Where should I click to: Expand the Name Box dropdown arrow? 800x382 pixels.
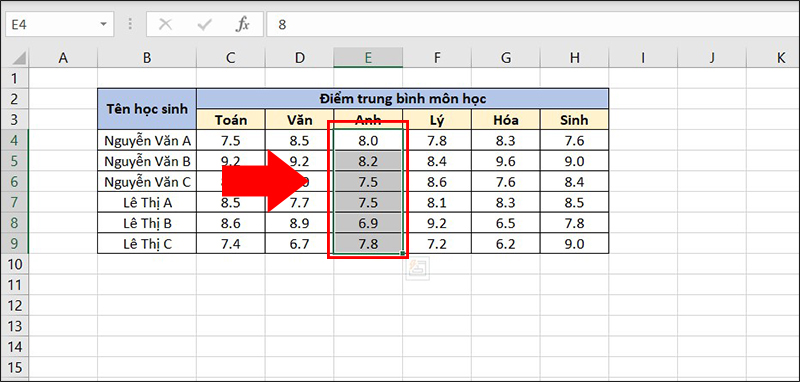click(104, 24)
